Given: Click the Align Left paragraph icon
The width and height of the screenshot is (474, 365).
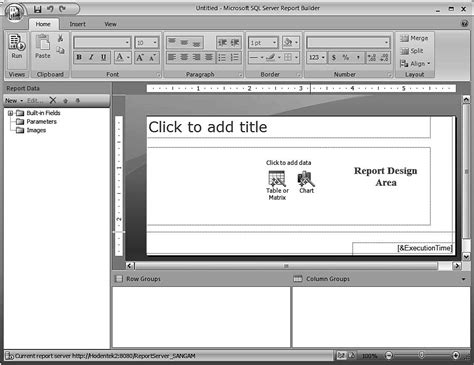Looking at the screenshot, I should coord(172,58).
